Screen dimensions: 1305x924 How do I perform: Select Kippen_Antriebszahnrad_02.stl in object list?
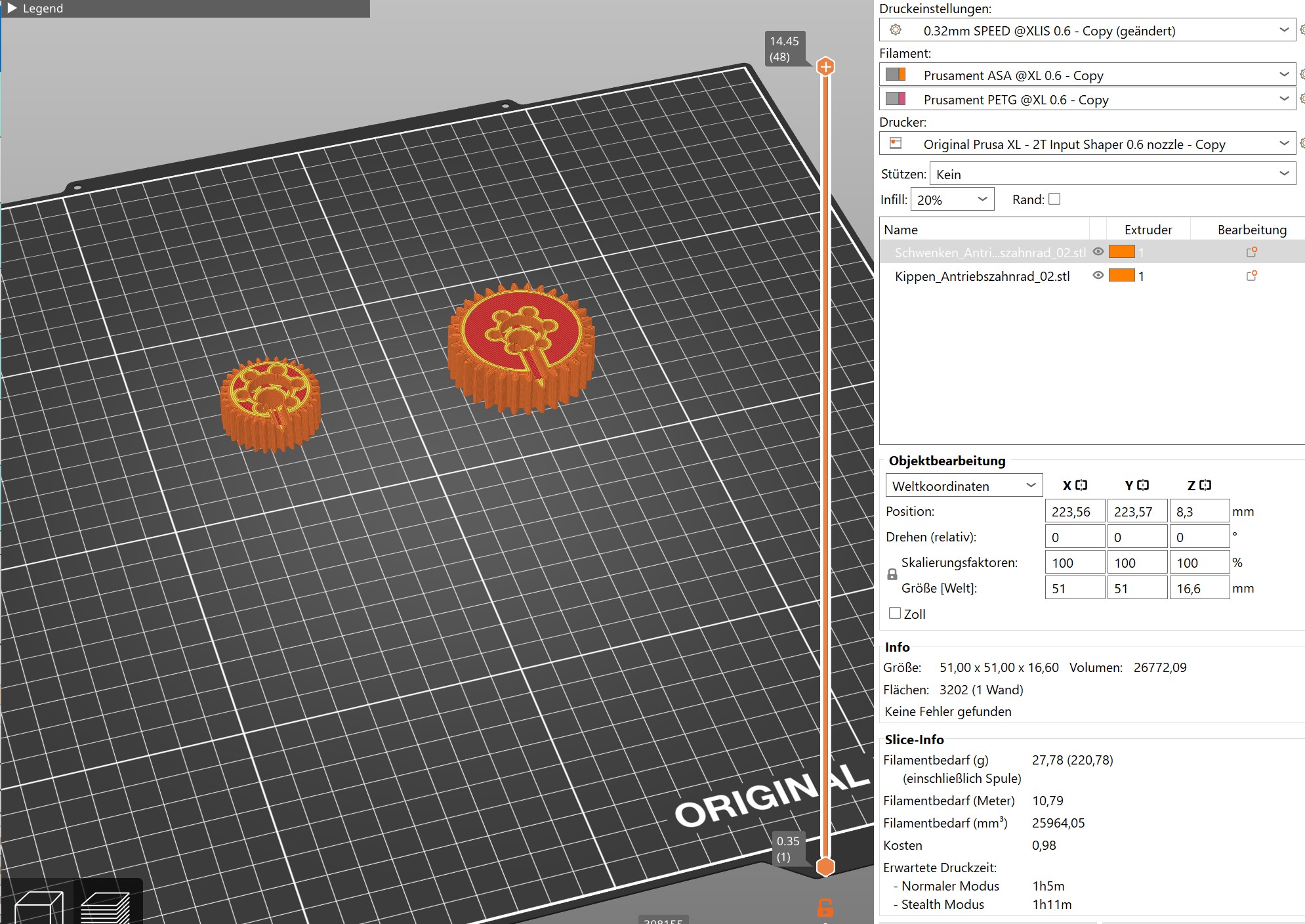coord(982,276)
